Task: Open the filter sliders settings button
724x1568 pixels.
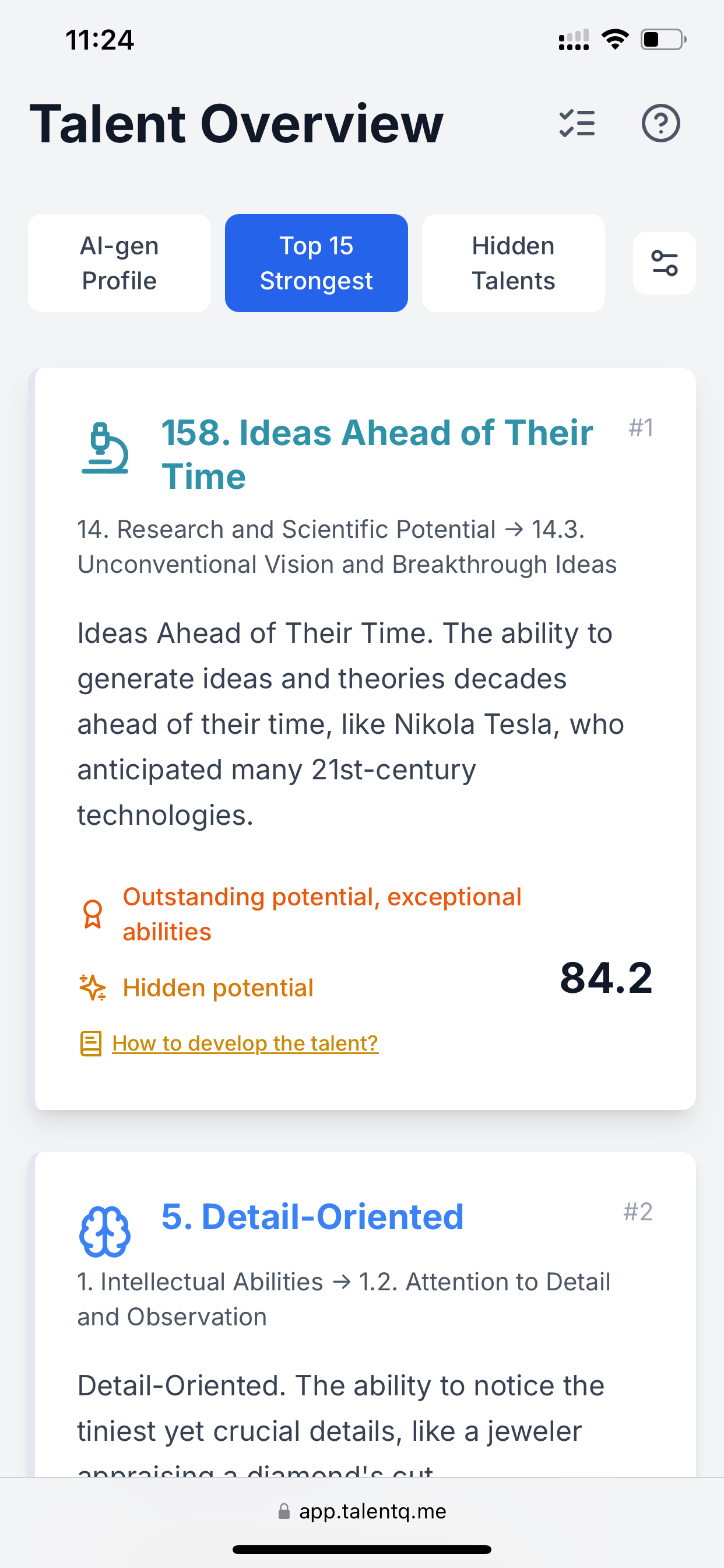Action: (665, 263)
